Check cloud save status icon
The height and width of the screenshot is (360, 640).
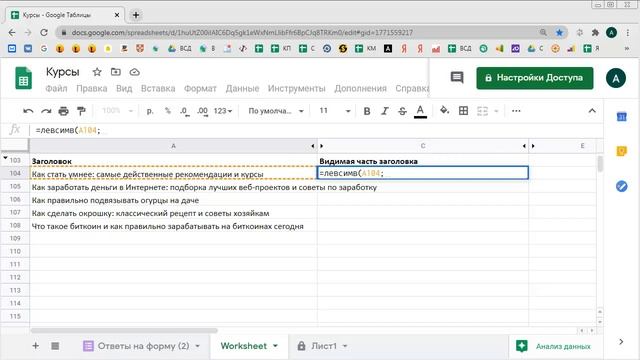point(135,72)
